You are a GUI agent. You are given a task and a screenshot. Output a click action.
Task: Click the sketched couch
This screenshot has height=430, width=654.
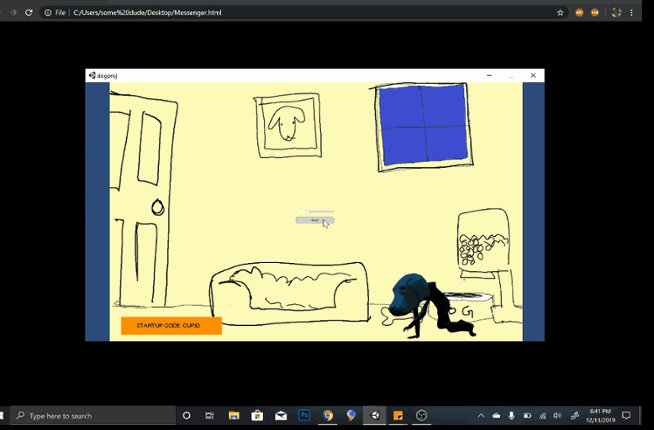tap(288, 288)
